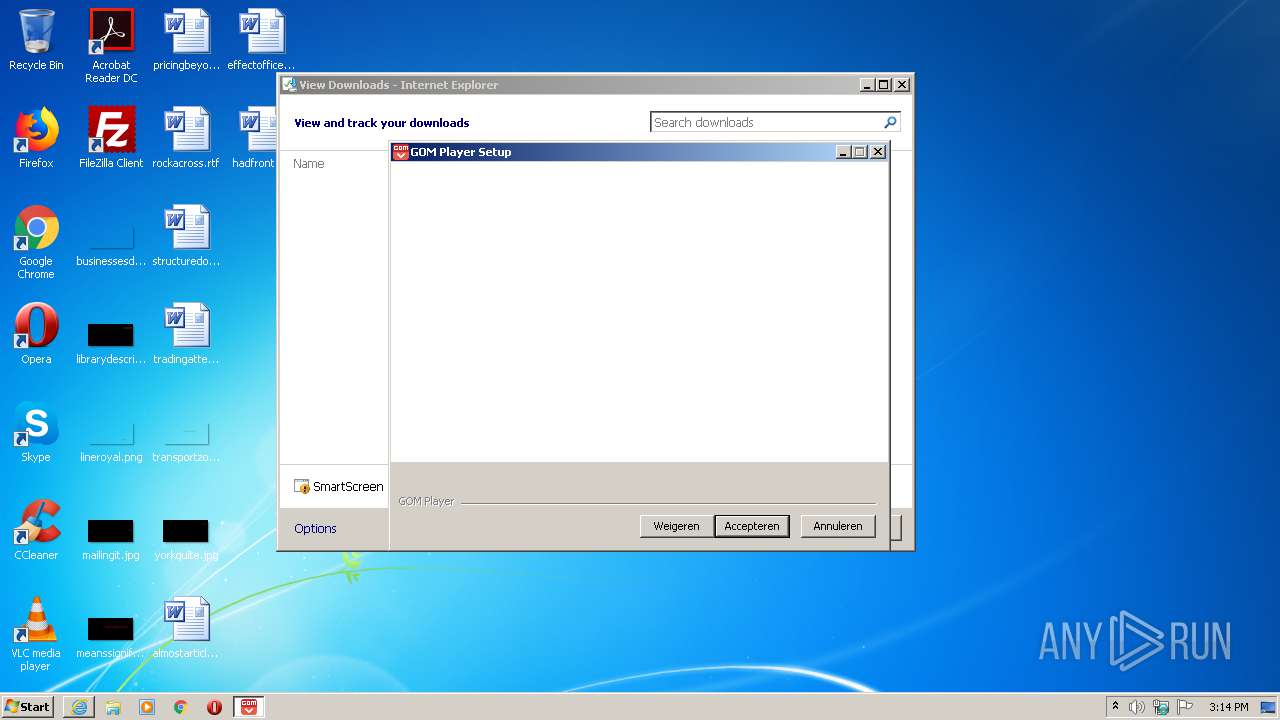Screen dimensions: 1280x720
Task: Click the search magnifier in downloads window
Action: 891,122
